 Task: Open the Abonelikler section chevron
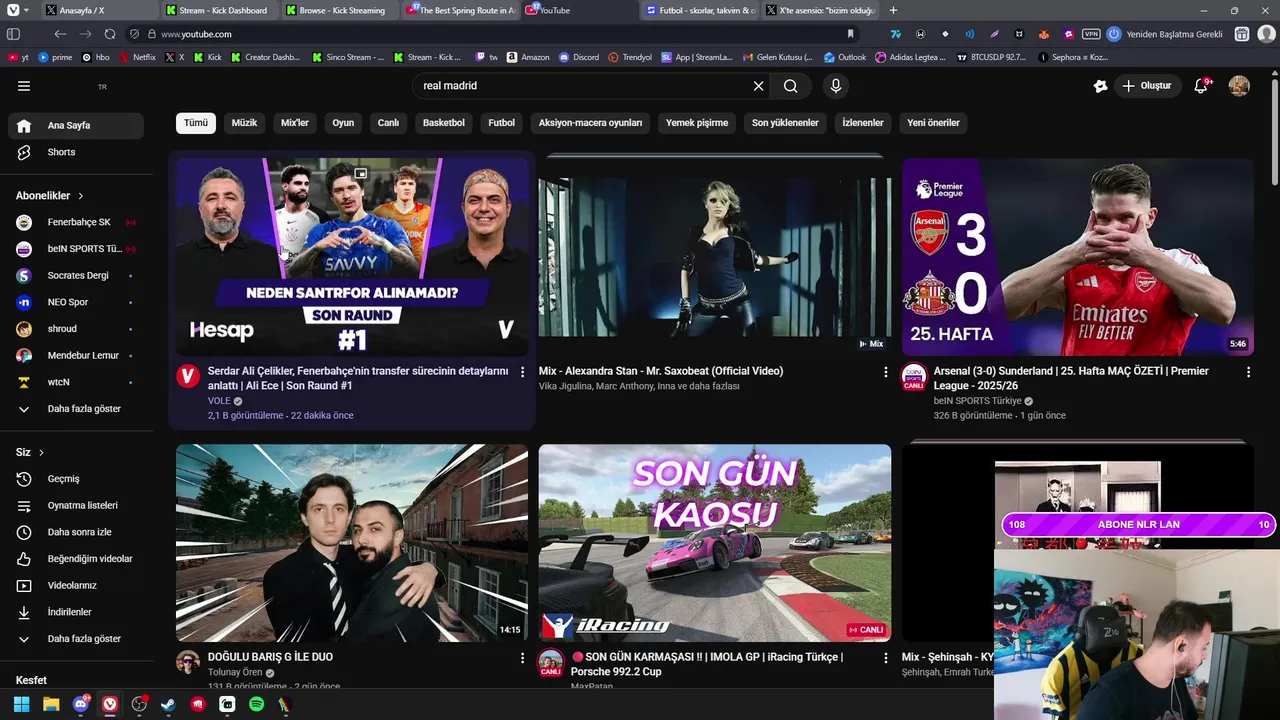[81, 196]
